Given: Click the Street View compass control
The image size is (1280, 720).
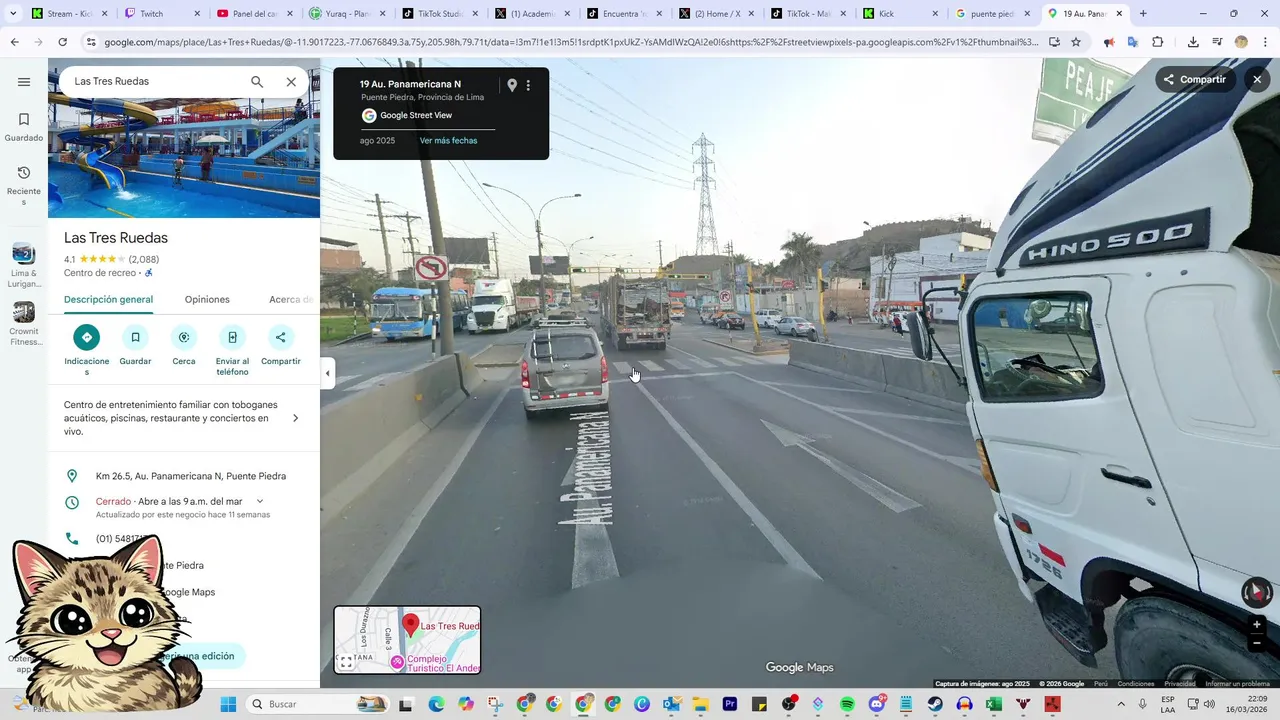Looking at the screenshot, I should click(x=1257, y=592).
